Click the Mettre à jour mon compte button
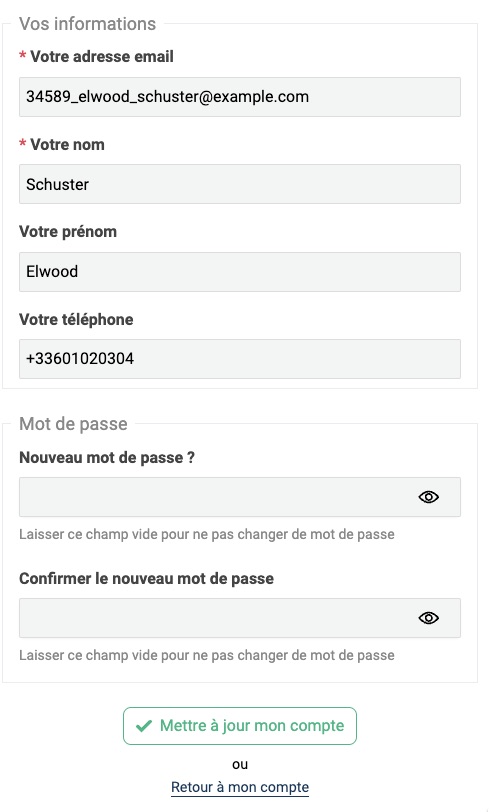The width and height of the screenshot is (489, 812). [240, 726]
